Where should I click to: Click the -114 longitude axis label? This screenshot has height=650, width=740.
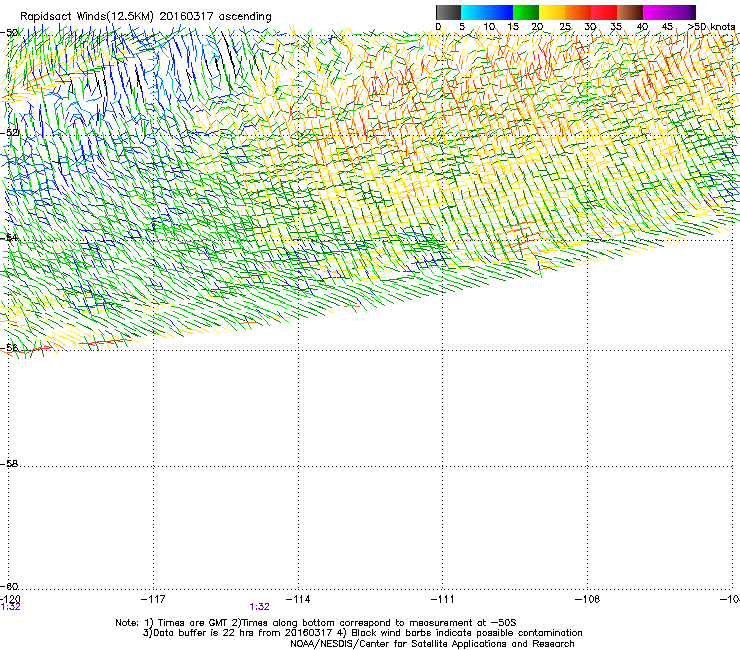298,599
